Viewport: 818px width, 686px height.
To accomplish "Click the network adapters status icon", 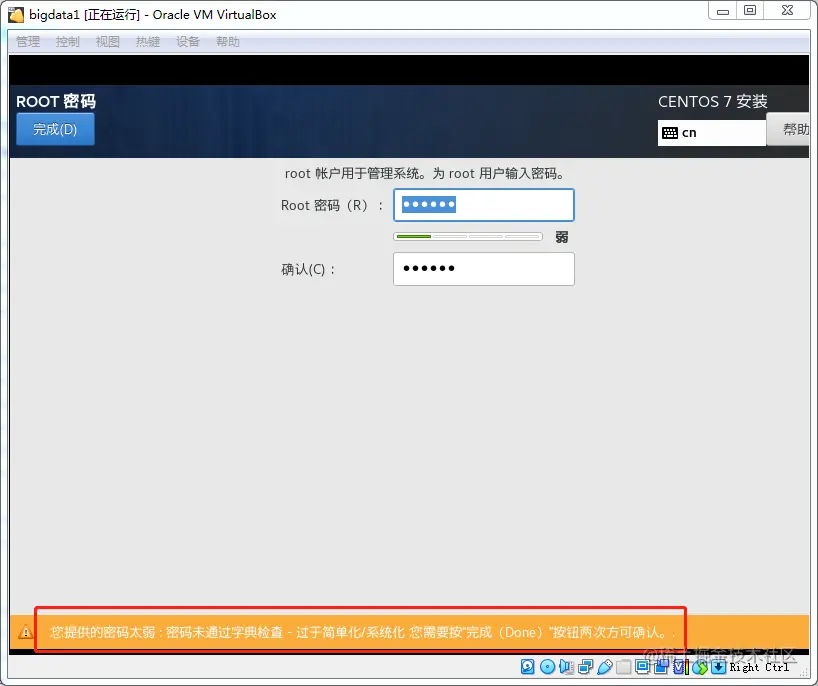I will 586,667.
